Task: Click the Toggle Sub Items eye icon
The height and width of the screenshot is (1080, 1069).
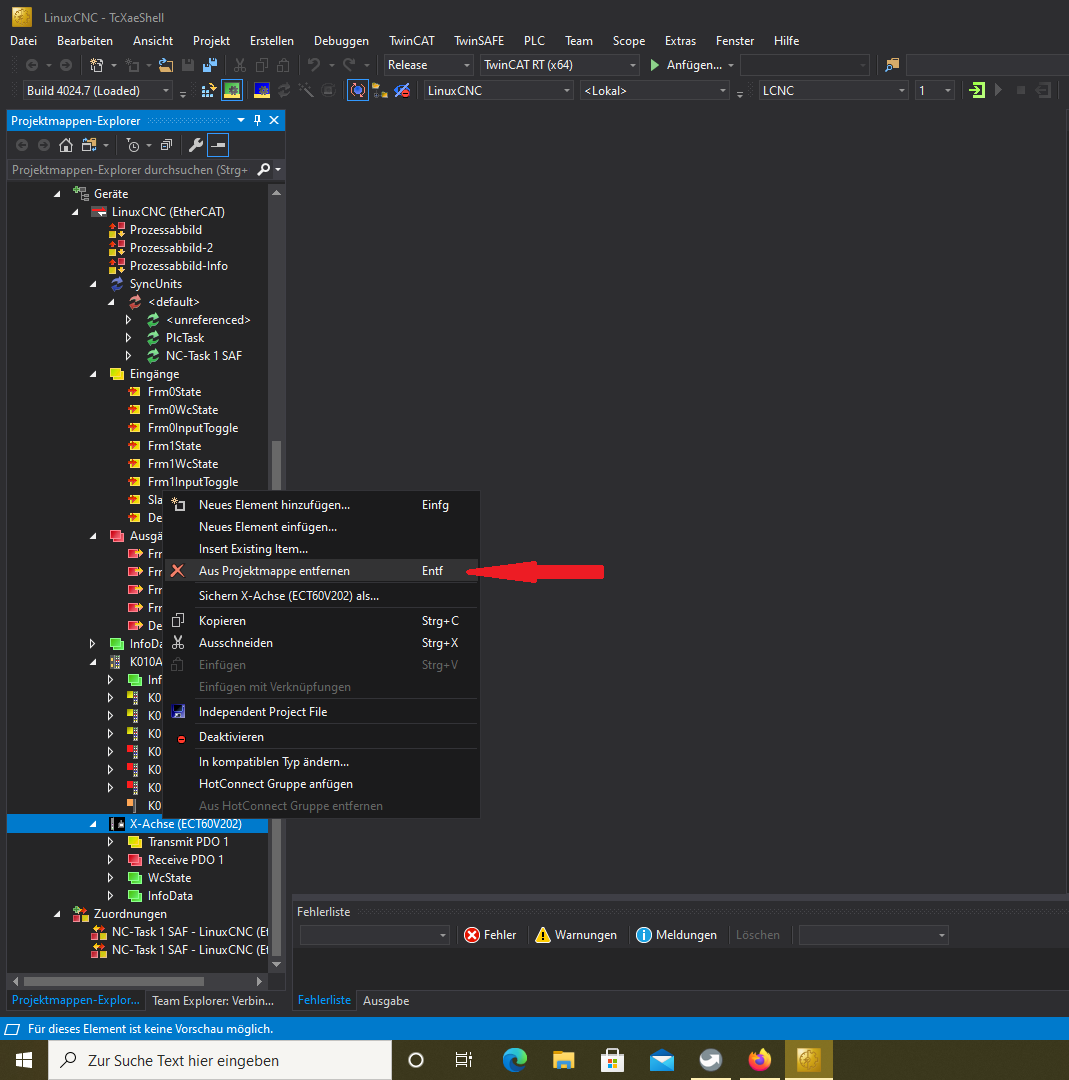Action: coord(402,90)
